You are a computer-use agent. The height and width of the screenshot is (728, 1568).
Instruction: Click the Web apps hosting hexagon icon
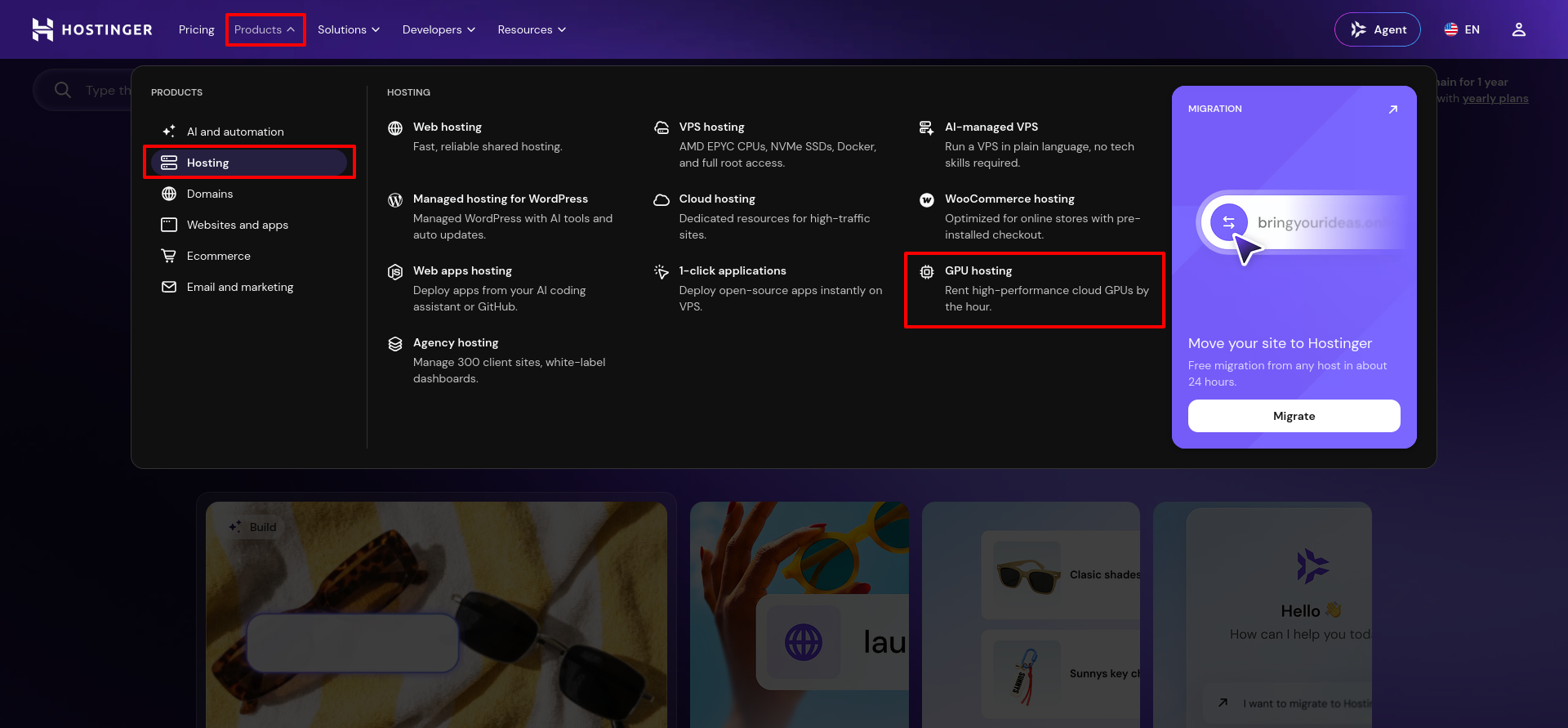395,272
